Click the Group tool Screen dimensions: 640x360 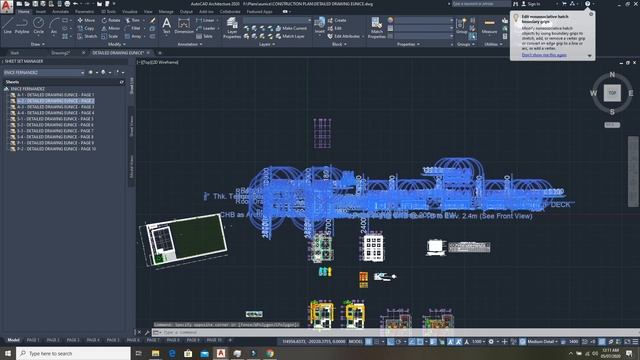click(462, 25)
